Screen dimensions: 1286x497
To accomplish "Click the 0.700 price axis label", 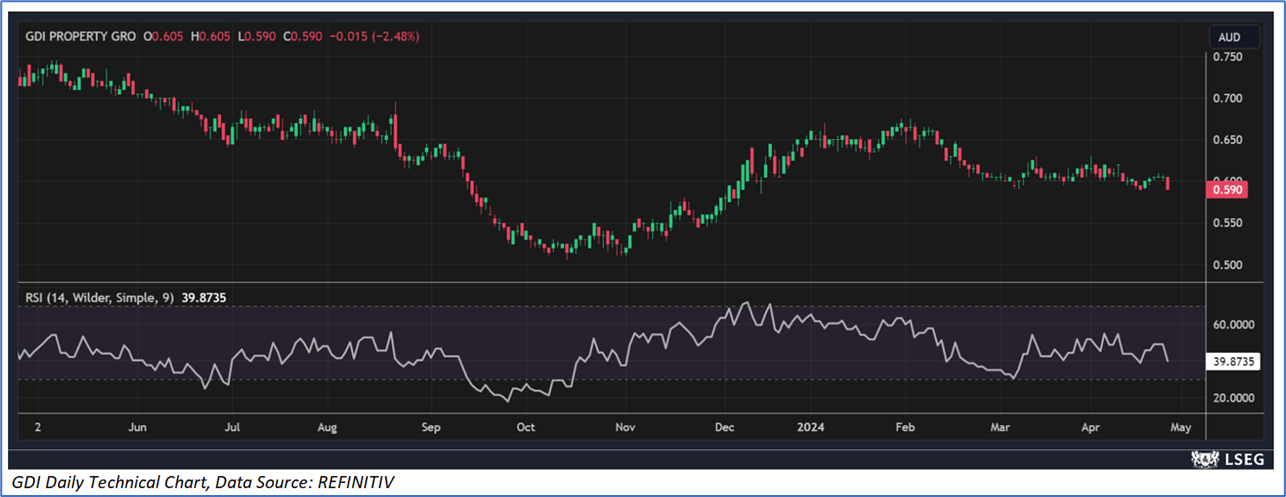I will [x=1227, y=99].
